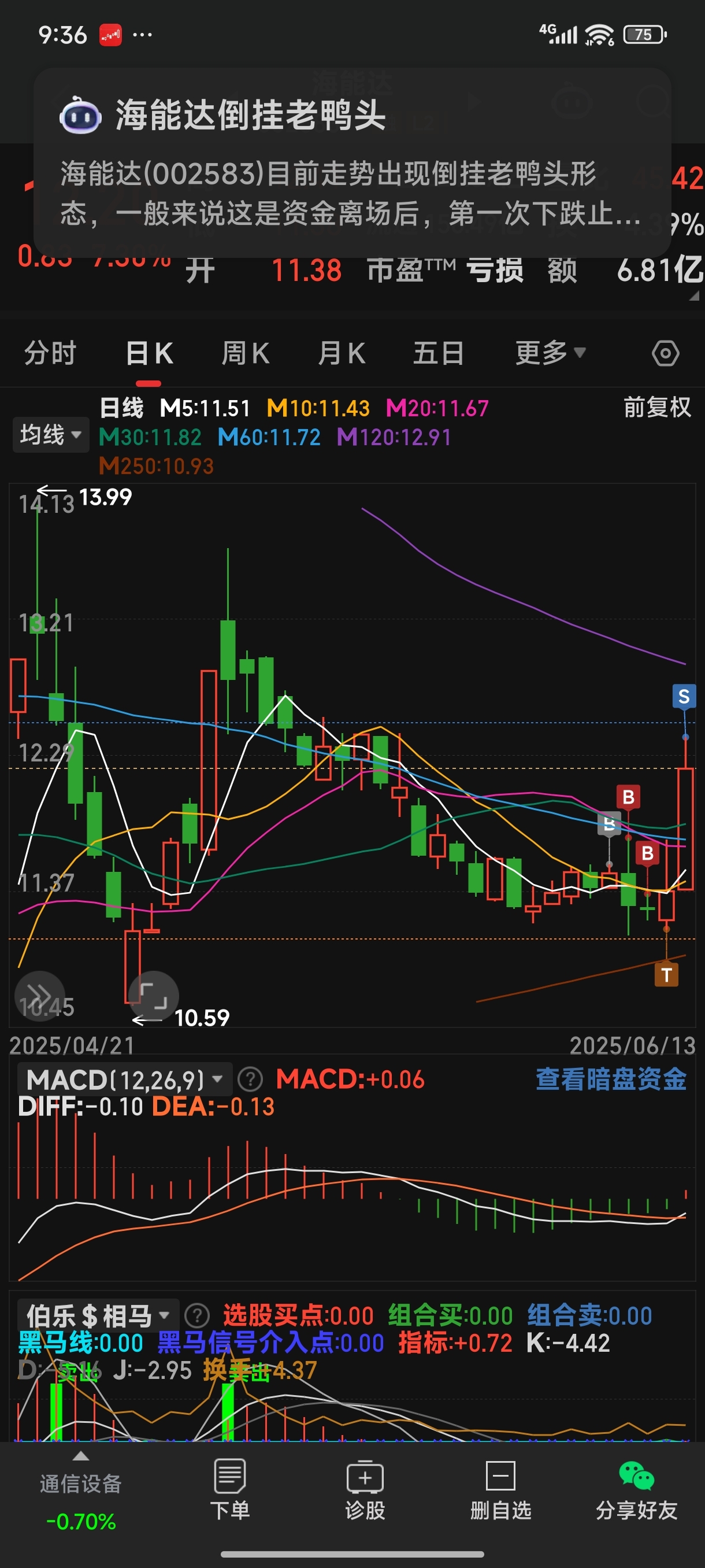Tap the 开 11.38 opening price
Image resolution: width=705 pixels, height=1568 pixels.
(264, 269)
